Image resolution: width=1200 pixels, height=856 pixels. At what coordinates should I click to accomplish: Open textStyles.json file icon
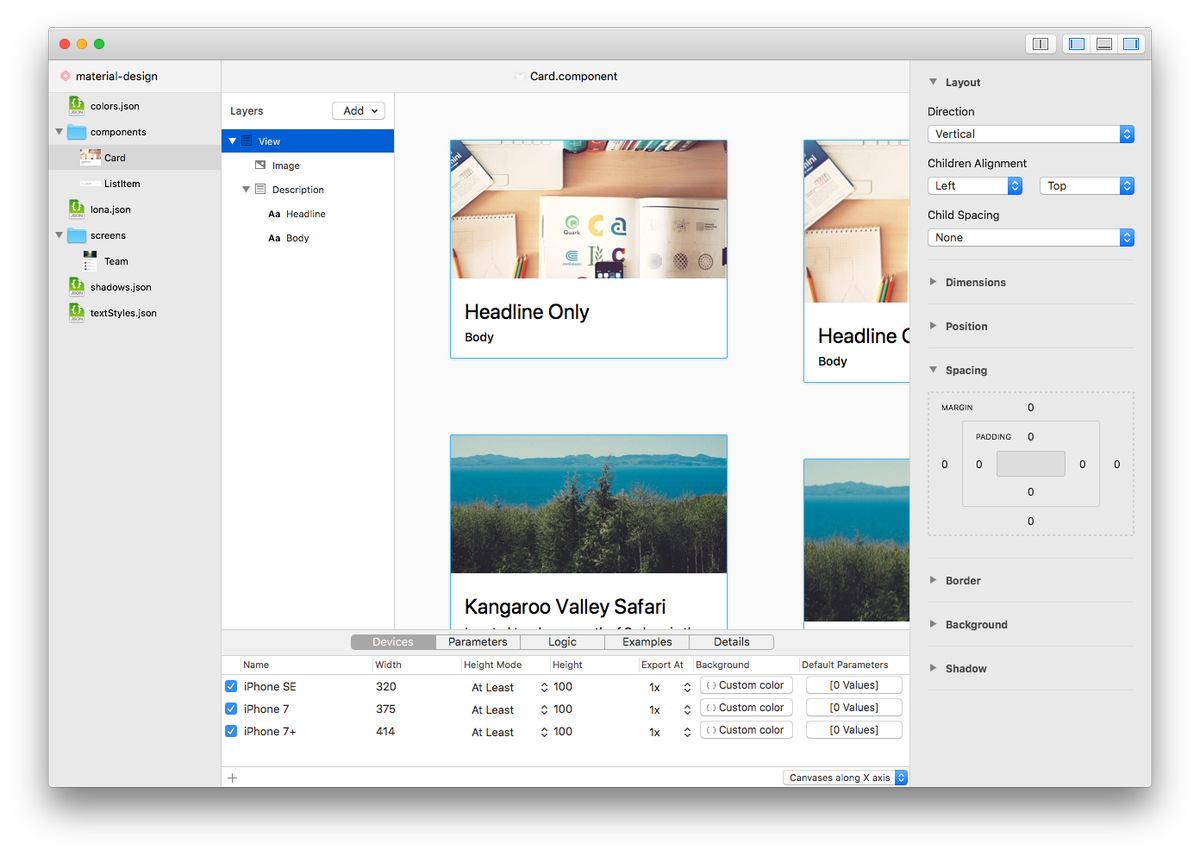click(x=76, y=313)
